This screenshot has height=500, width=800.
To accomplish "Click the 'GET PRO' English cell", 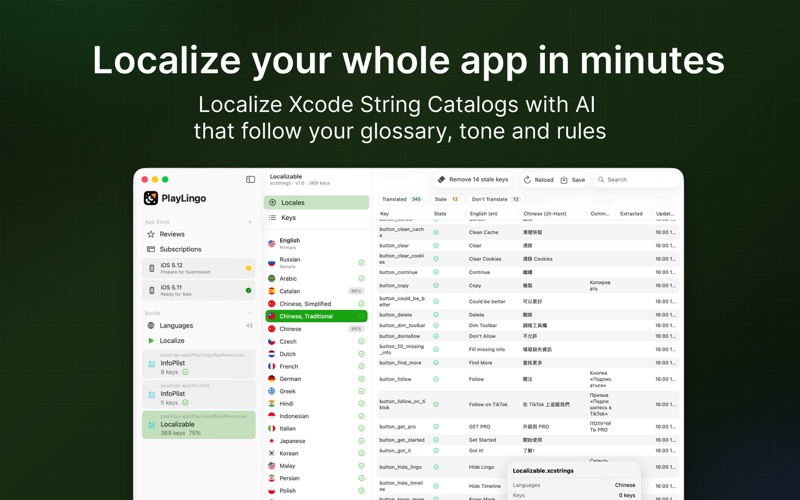I will [x=480, y=427].
